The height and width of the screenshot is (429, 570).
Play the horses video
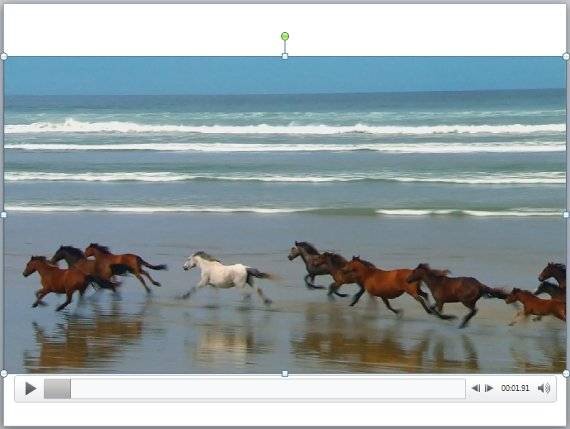coord(31,389)
